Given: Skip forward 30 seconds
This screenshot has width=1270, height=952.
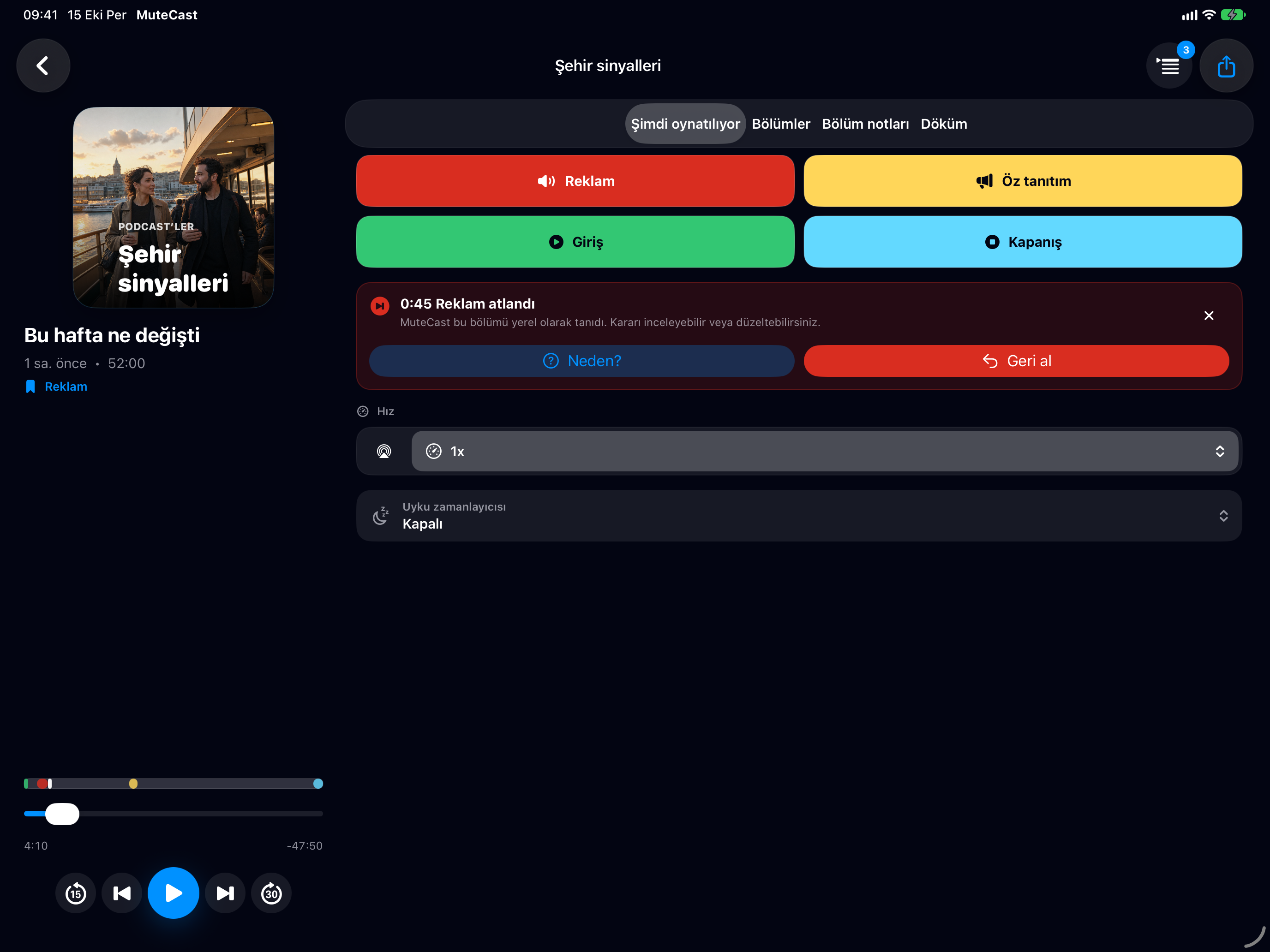Looking at the screenshot, I should 271,893.
